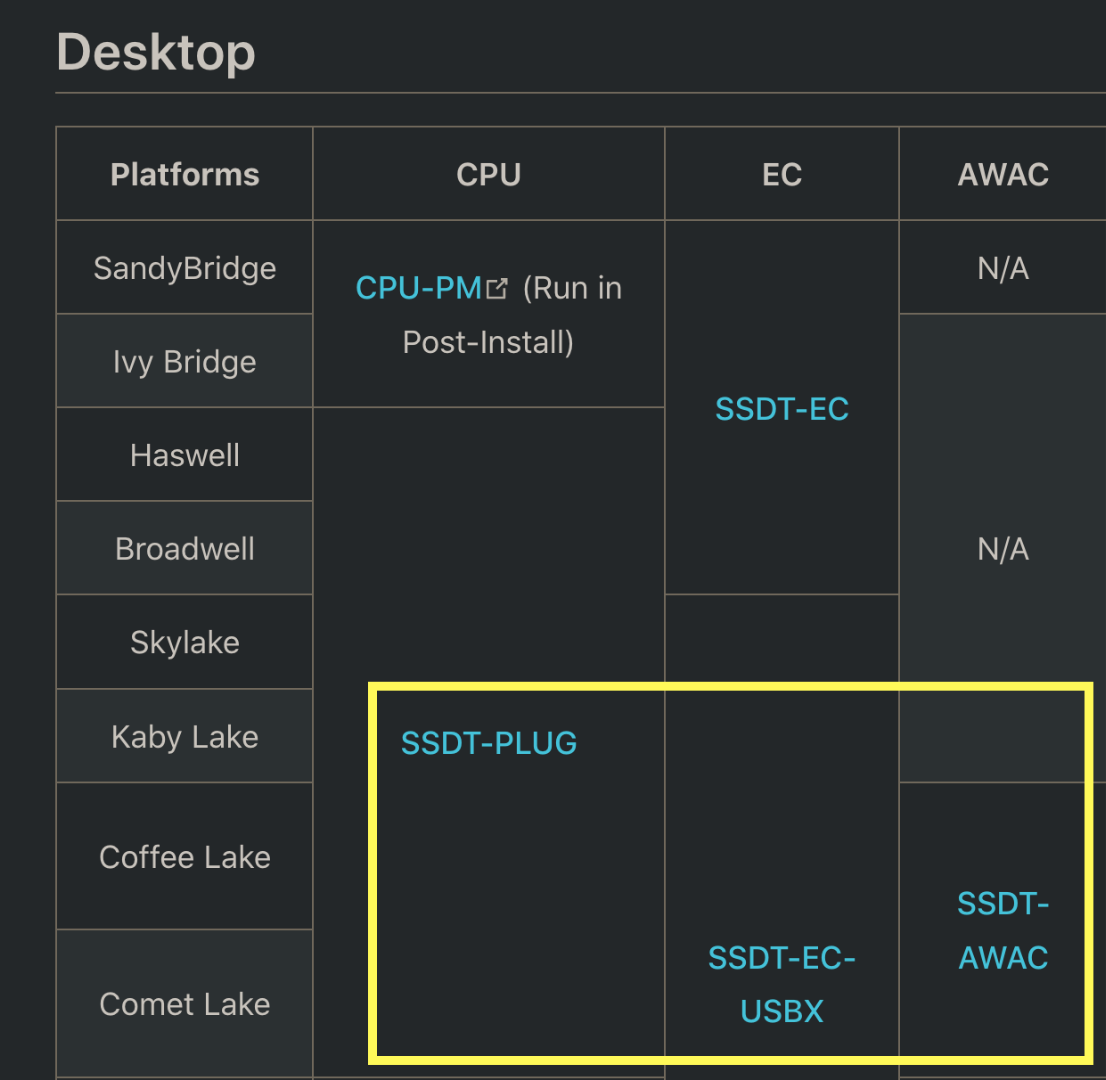Select the Broadwell platform cell
The image size is (1106, 1080).
pyautogui.click(x=185, y=549)
